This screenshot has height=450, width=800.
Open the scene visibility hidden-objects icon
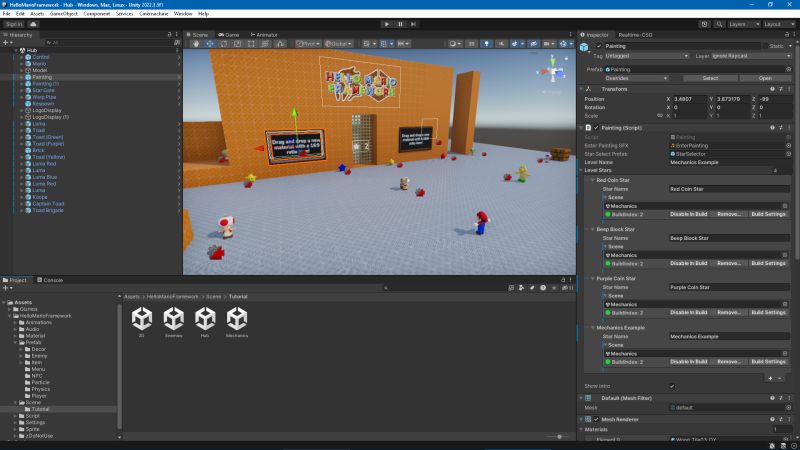534,44
